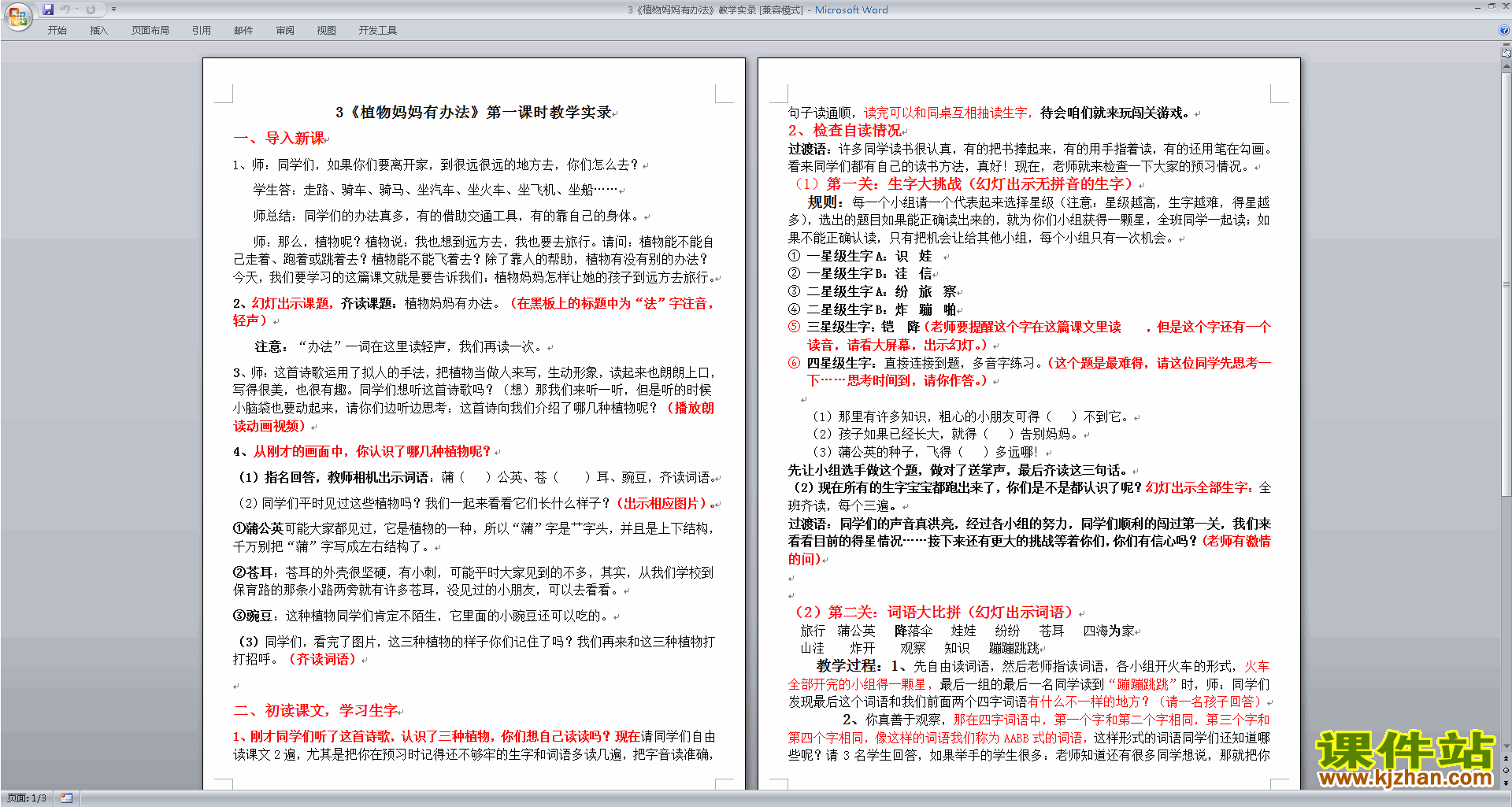
Task: Click the line 学生答：走路、骑车
Action: (435, 191)
